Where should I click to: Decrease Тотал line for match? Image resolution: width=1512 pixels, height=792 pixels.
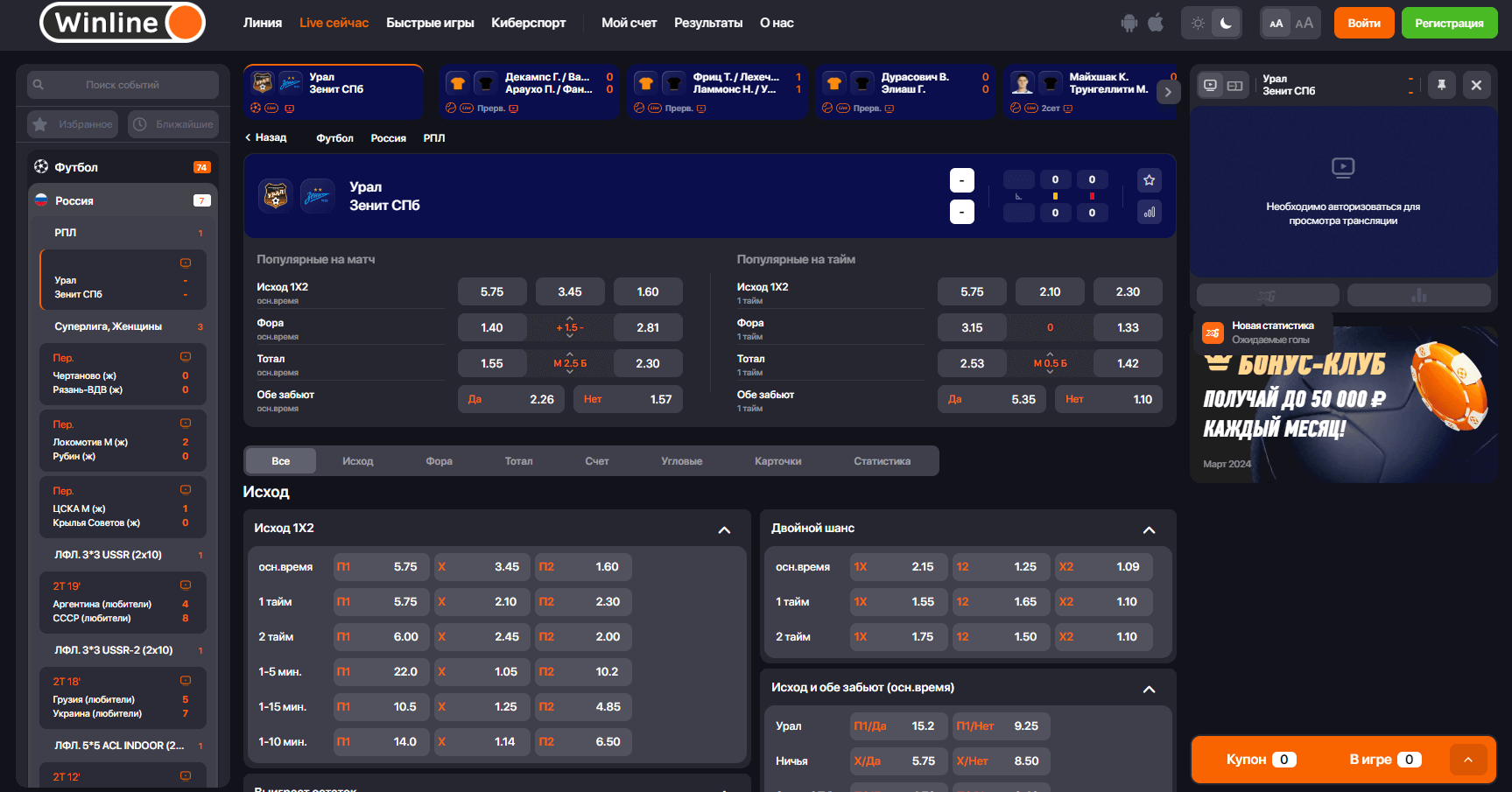click(x=570, y=373)
